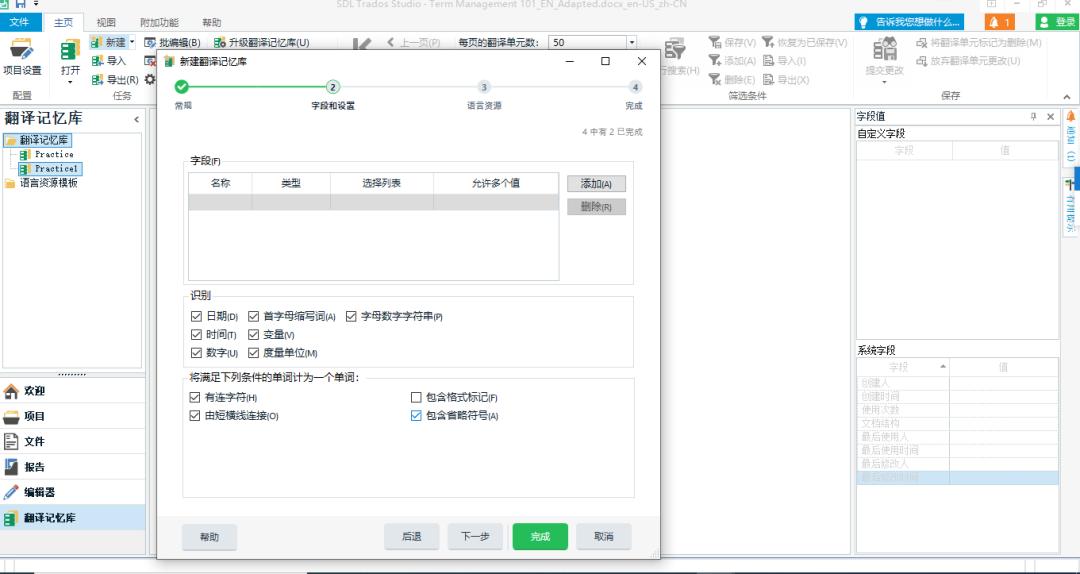Uncheck 首字母缩写词(A) recognition
This screenshot has width=1080, height=574.
tap(253, 316)
